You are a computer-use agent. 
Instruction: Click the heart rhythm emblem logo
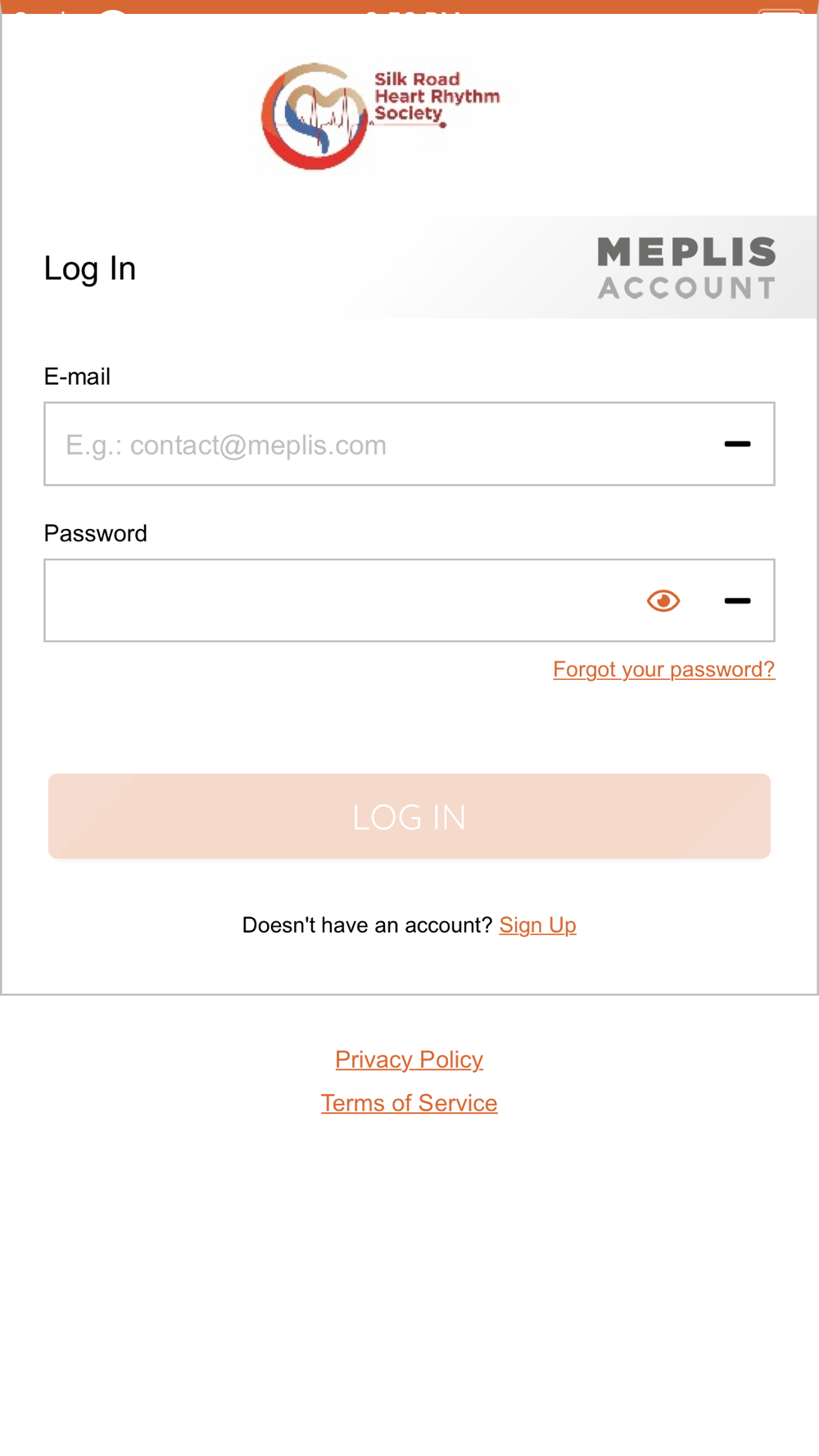pos(314,116)
